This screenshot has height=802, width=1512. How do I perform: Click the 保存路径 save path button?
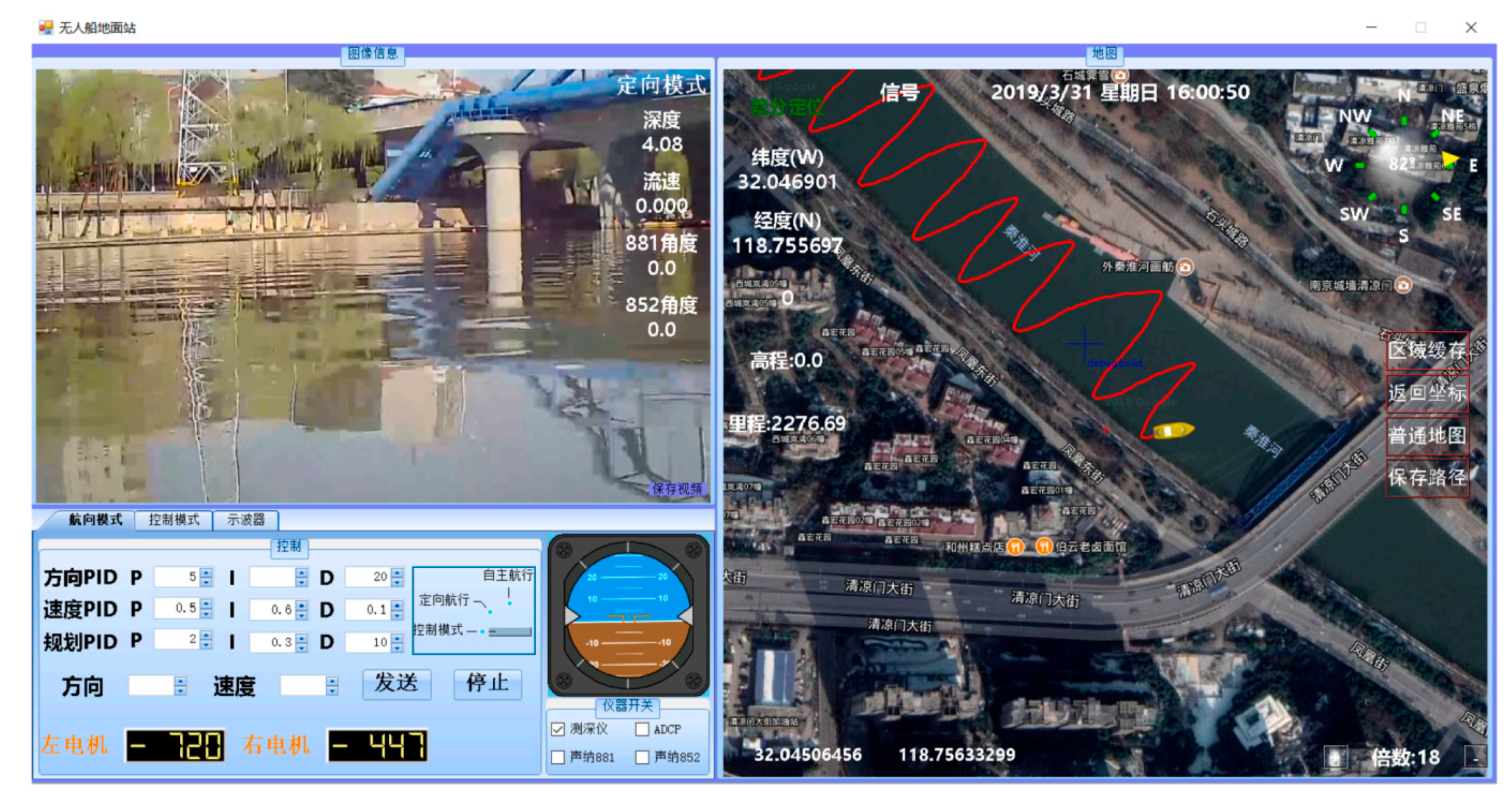click(x=1426, y=477)
